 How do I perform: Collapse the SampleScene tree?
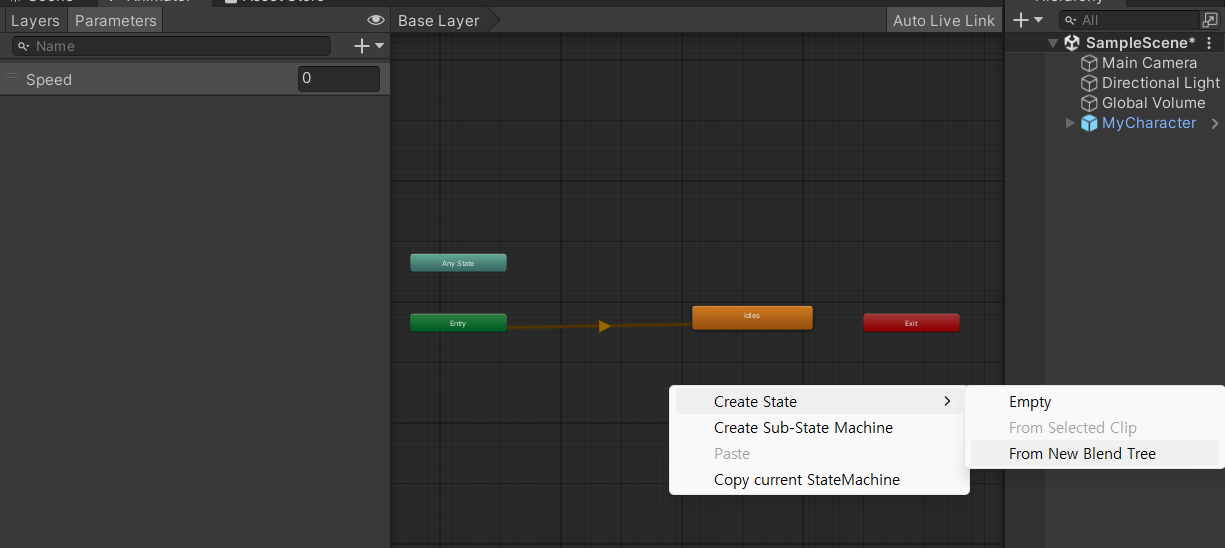click(1053, 43)
